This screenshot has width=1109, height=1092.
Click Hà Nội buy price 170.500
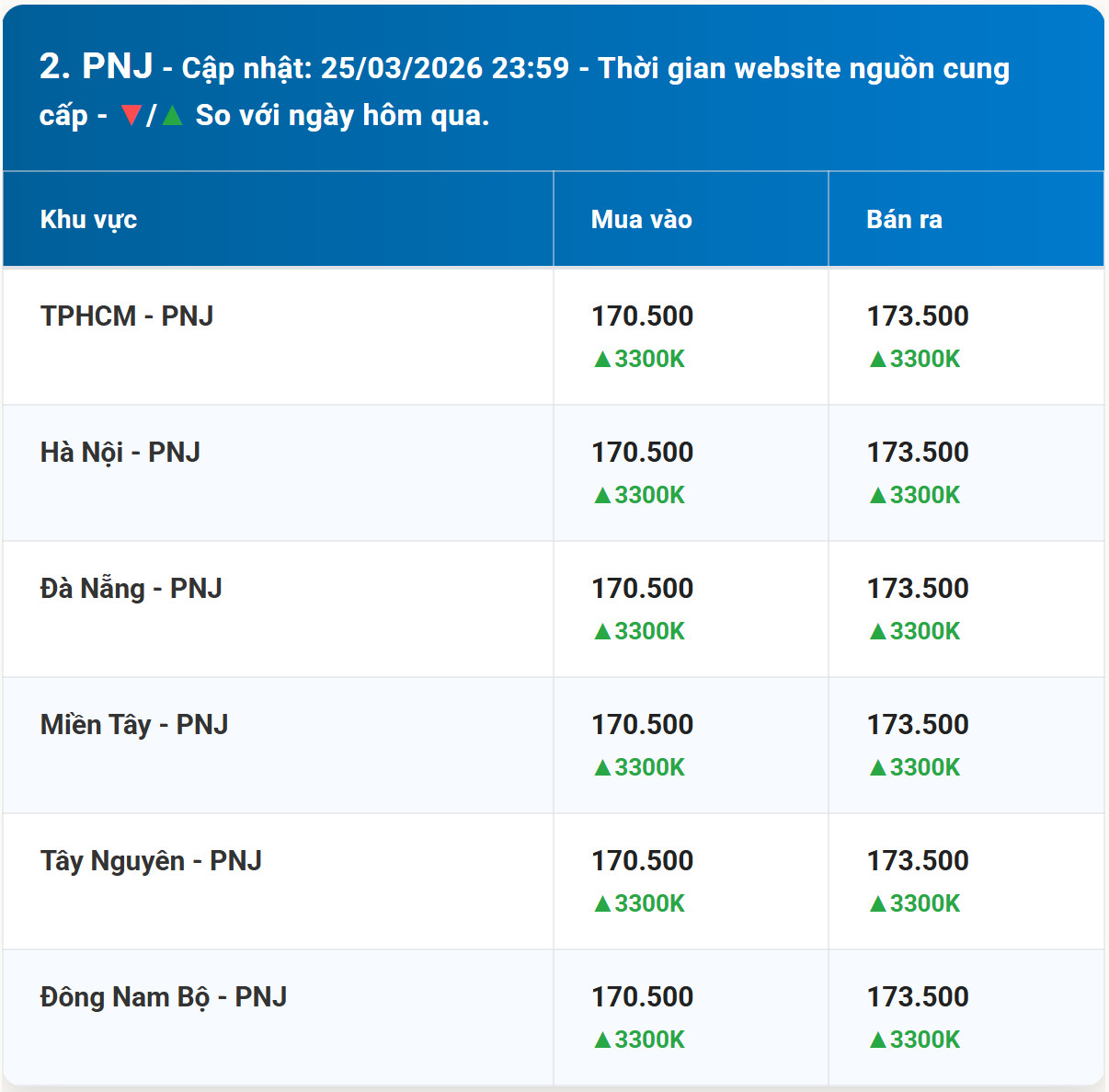[642, 453]
